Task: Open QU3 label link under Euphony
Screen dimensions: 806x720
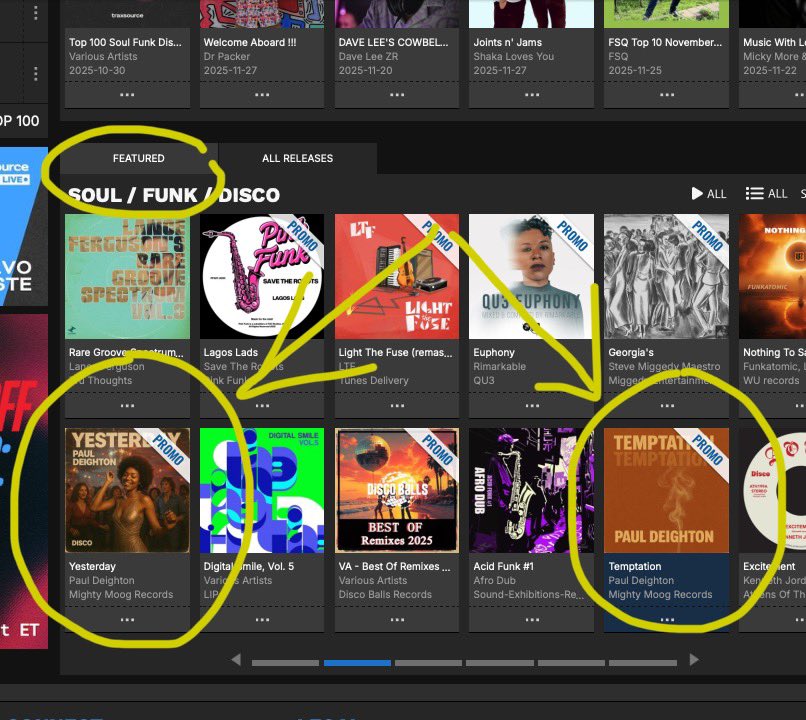Action: (484, 380)
